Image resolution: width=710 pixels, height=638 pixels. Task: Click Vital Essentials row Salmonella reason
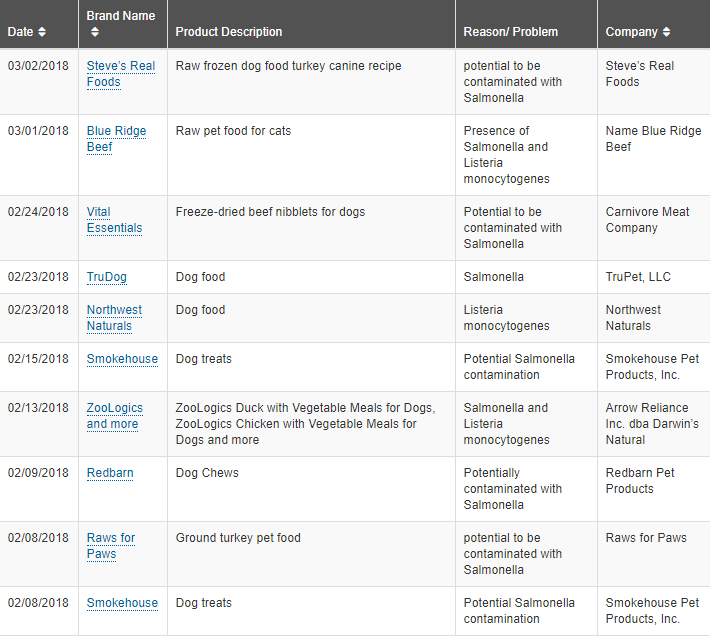tap(513, 228)
